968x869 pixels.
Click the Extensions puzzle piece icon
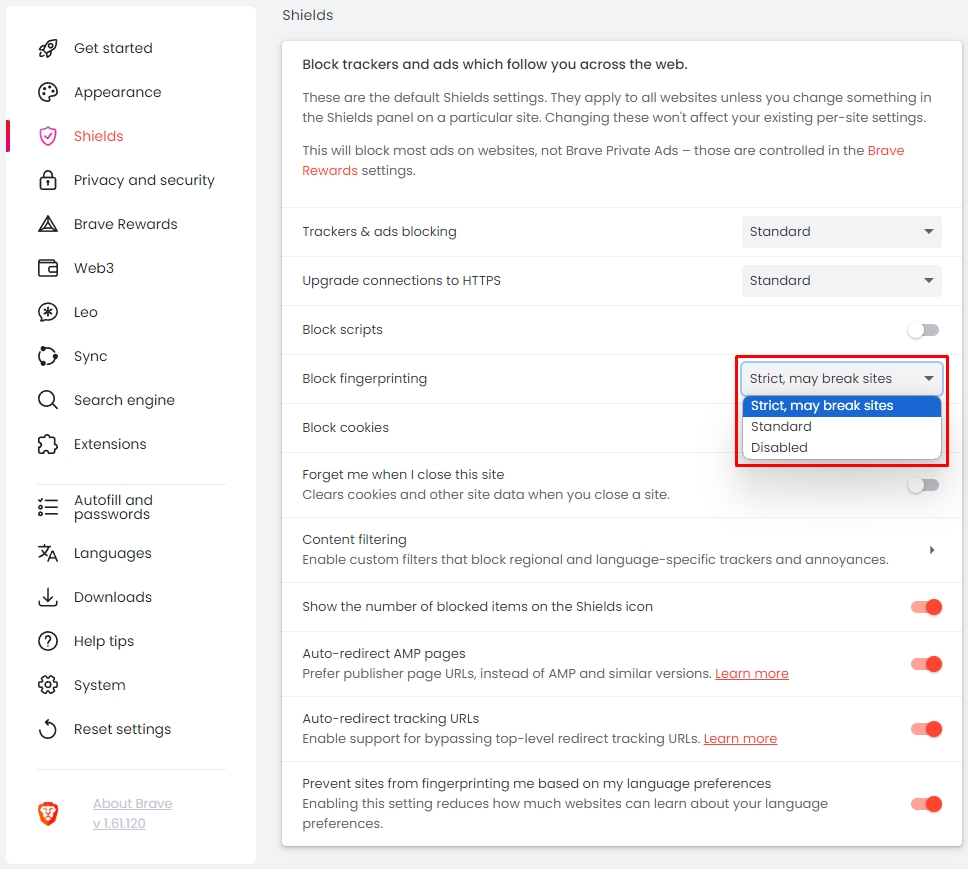tap(47, 444)
